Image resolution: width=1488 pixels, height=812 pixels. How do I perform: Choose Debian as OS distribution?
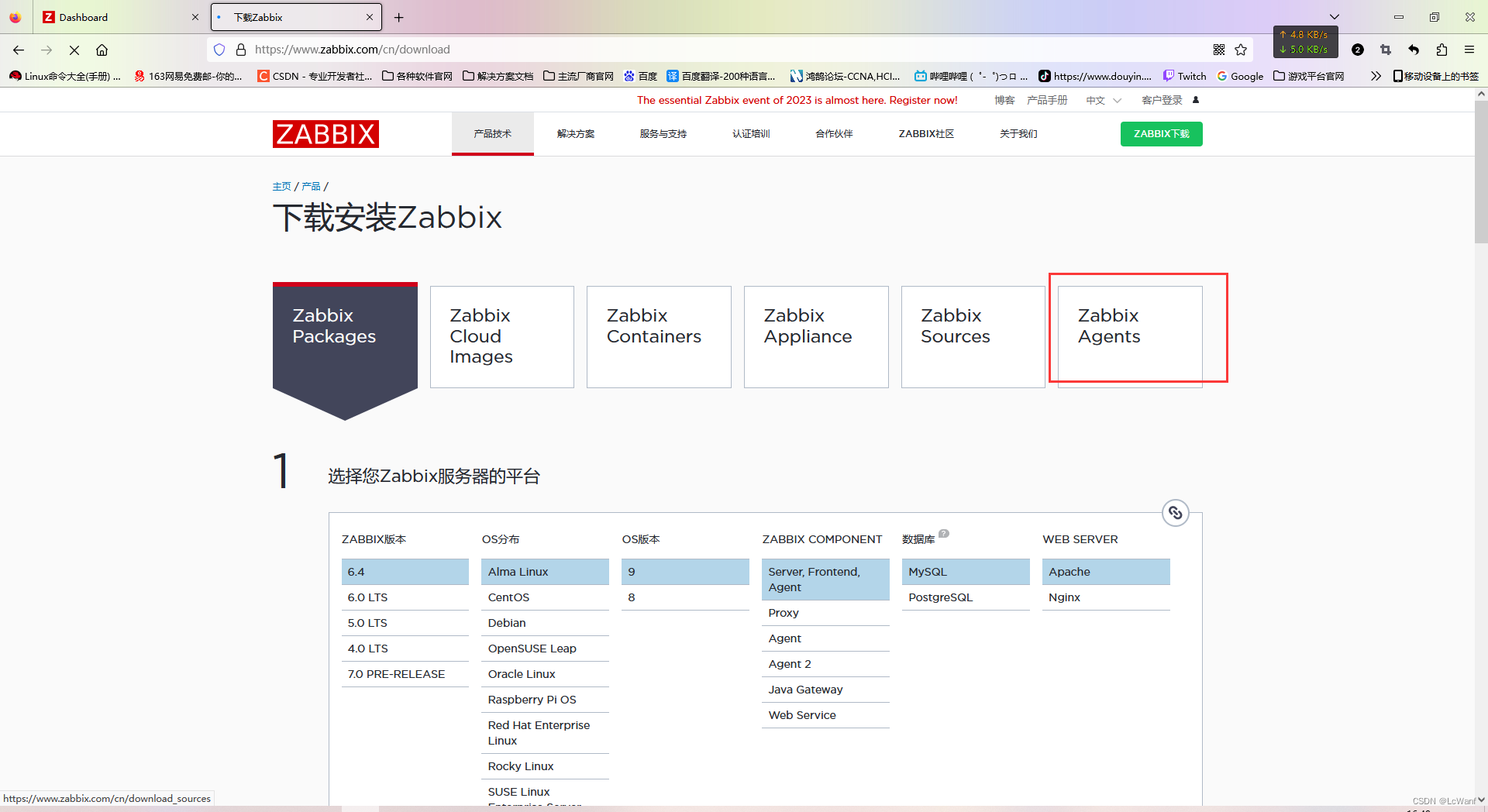coord(545,623)
